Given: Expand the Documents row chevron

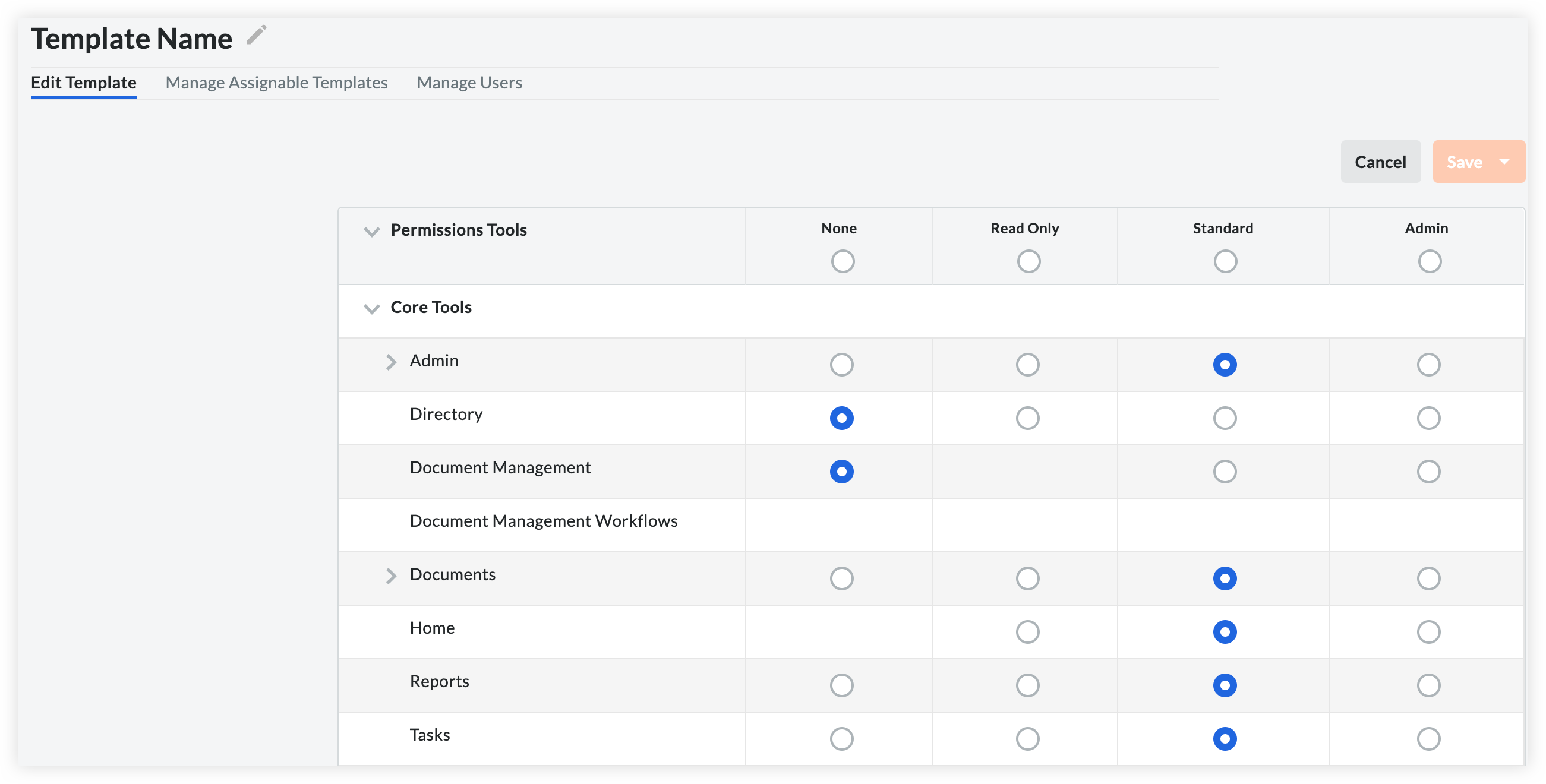Looking at the screenshot, I should coord(391,576).
